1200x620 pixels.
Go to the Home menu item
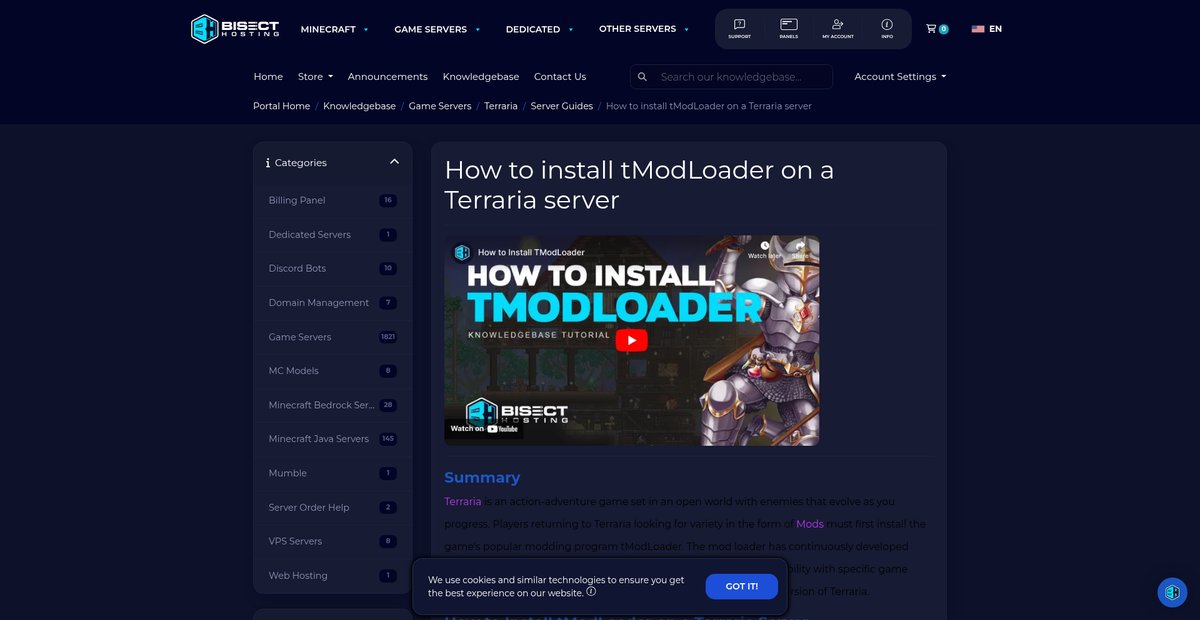pos(268,77)
